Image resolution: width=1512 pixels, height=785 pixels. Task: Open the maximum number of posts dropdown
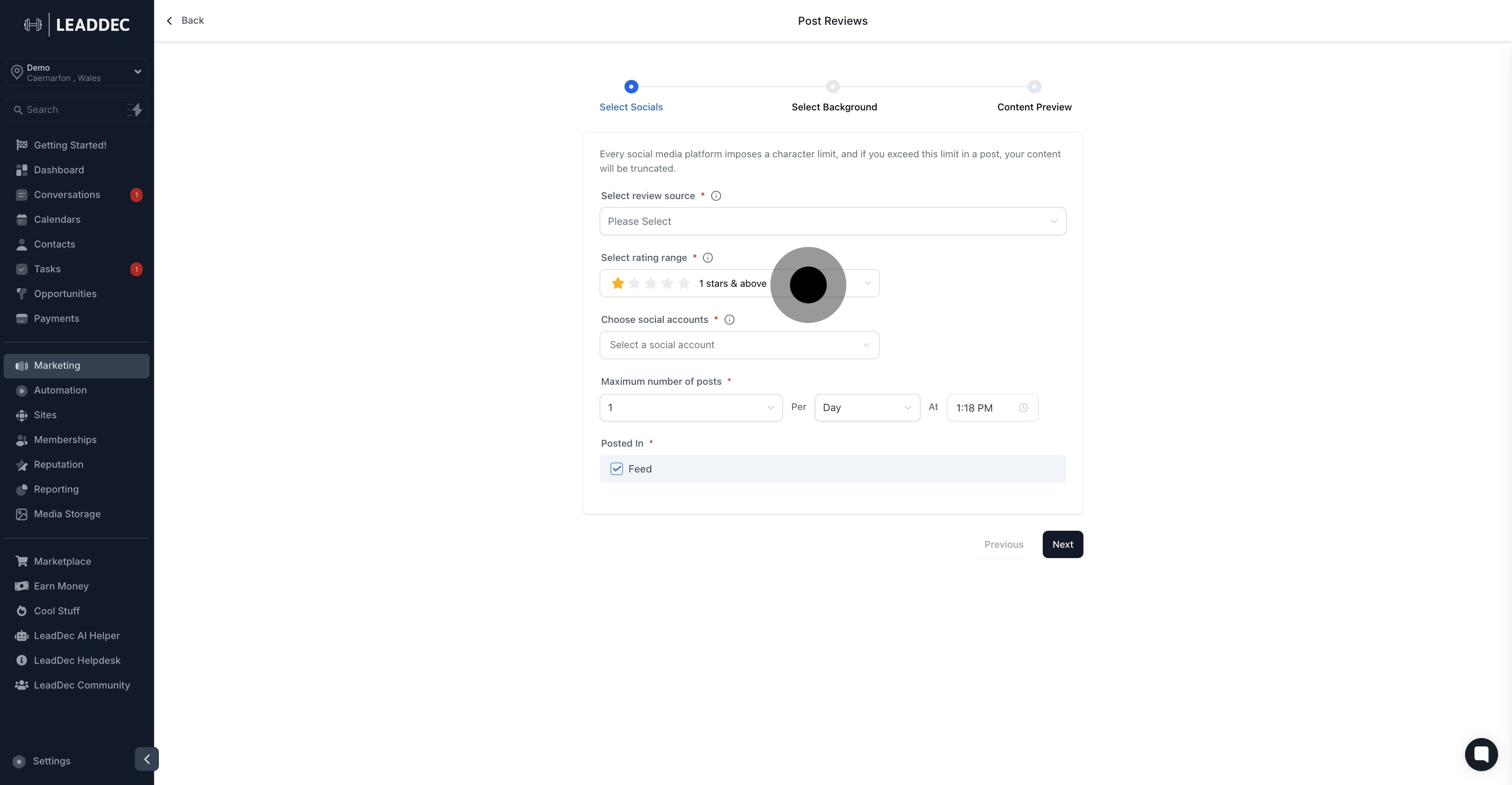(691, 407)
